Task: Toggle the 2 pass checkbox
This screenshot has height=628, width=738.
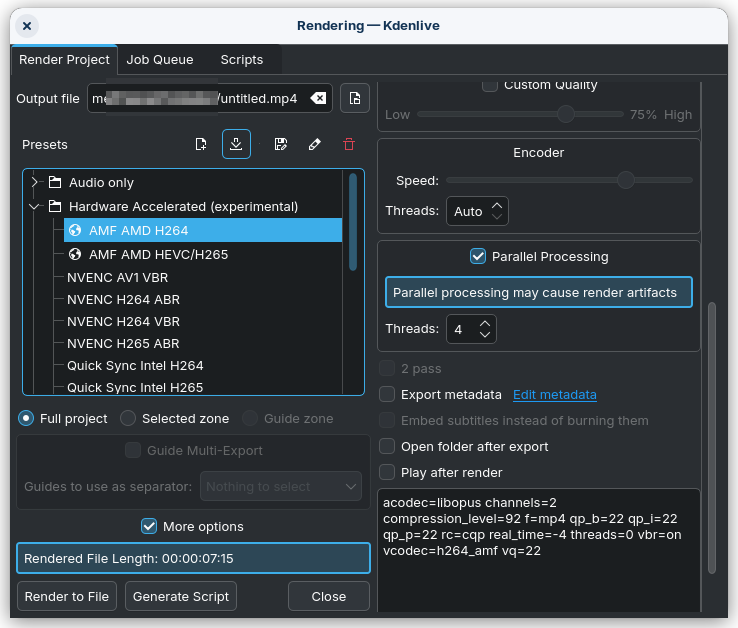Action: click(387, 369)
